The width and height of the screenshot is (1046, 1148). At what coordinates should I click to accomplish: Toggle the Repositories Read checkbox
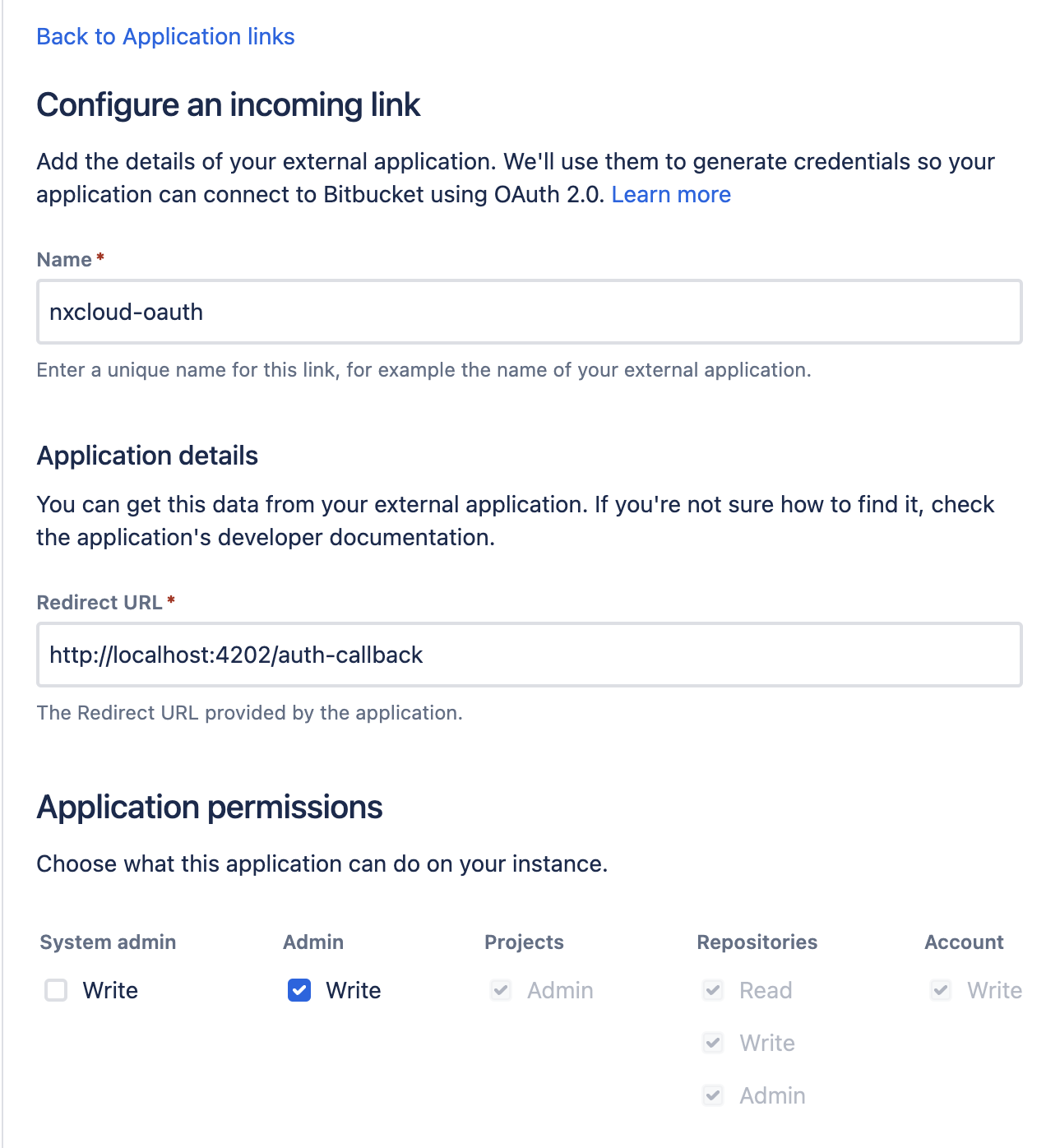click(x=713, y=990)
